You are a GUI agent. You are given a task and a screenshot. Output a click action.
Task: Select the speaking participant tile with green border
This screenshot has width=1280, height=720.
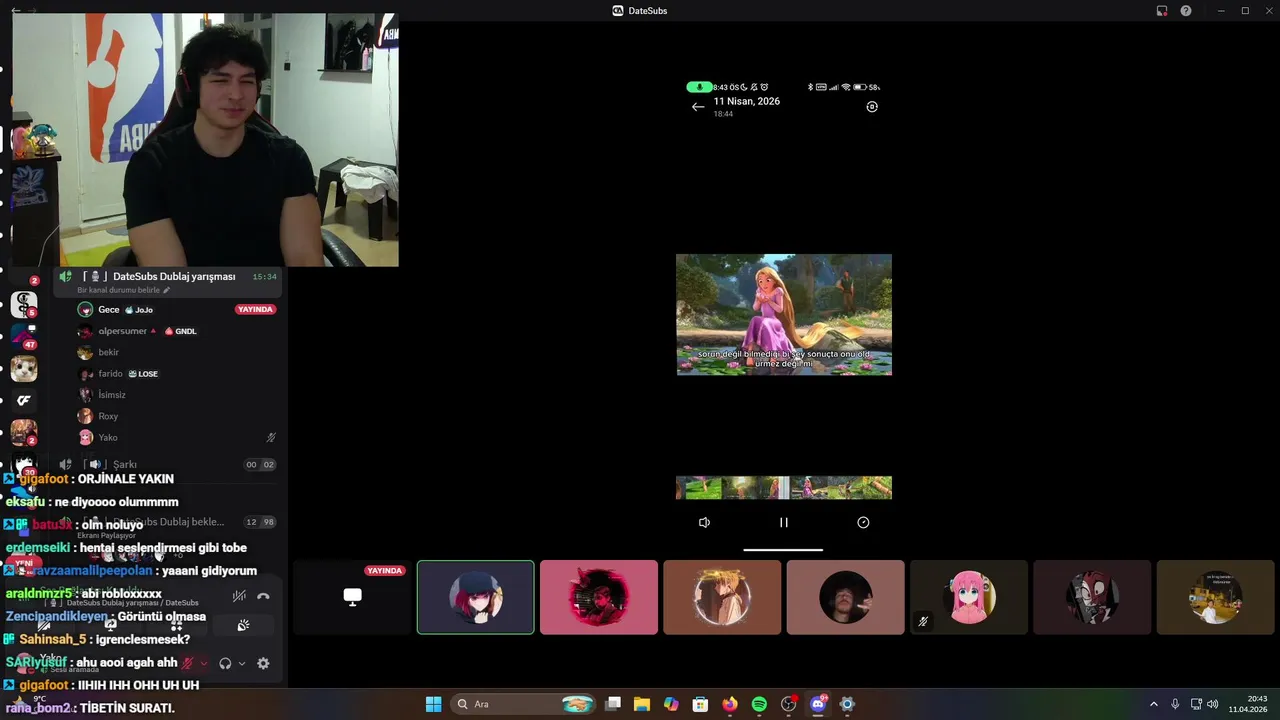coord(475,597)
